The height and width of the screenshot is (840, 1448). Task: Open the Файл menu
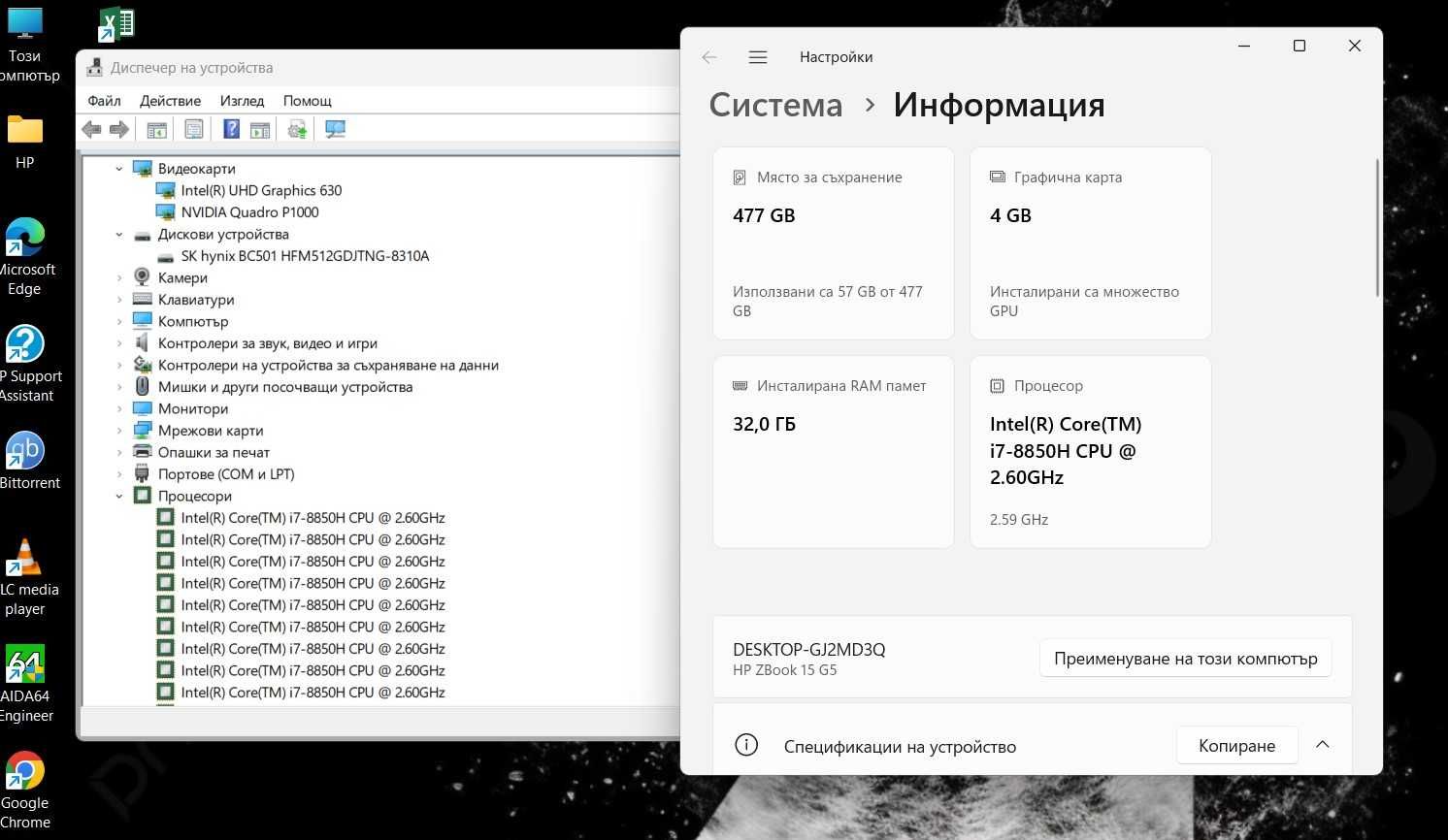click(104, 101)
